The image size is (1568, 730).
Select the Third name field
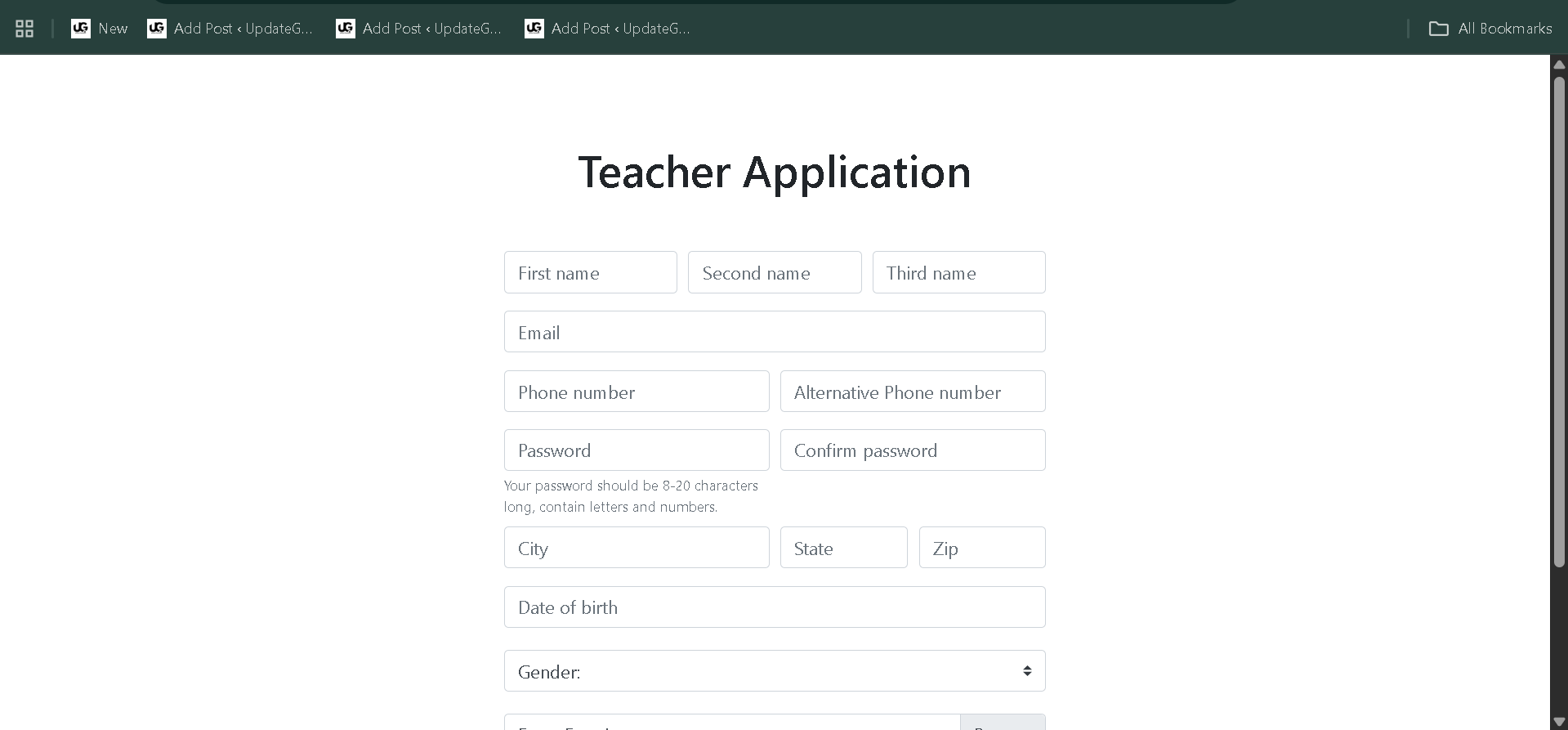958,273
